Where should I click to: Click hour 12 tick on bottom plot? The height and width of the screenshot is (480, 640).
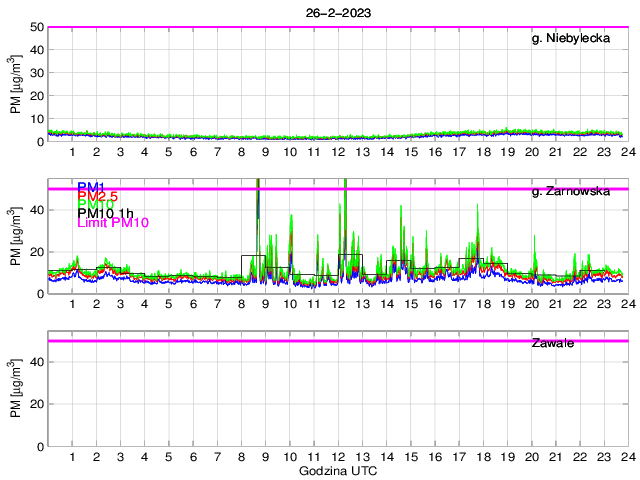tap(338, 457)
